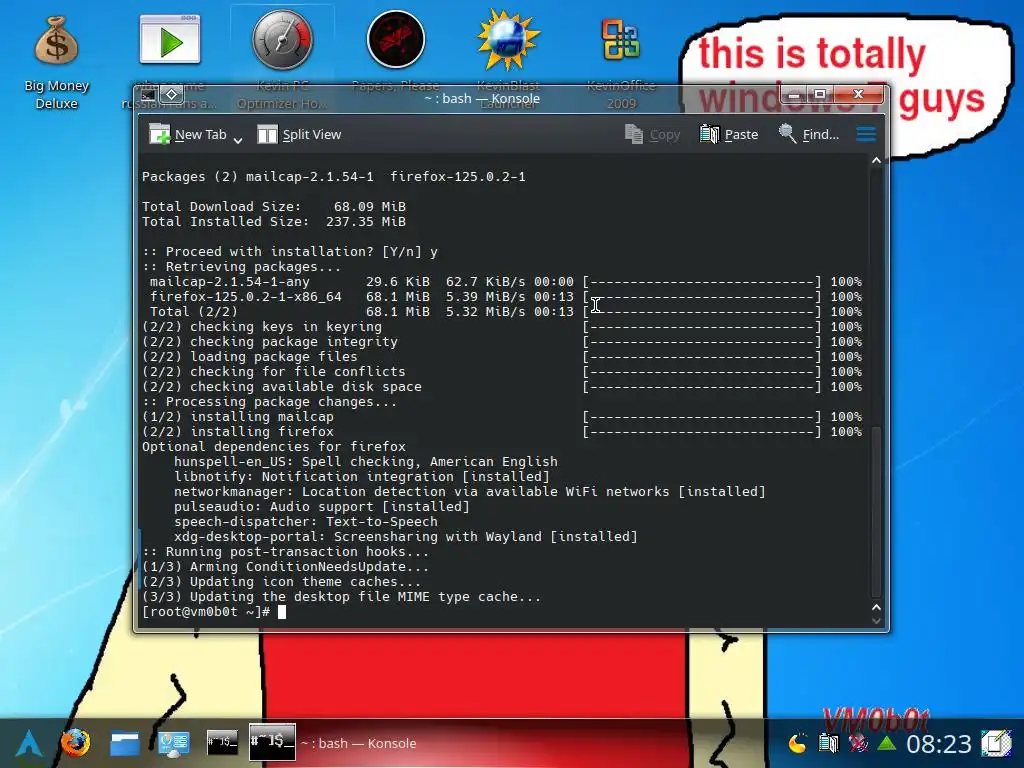Click the scrollbar up arrow in Konsole

pos(876,160)
